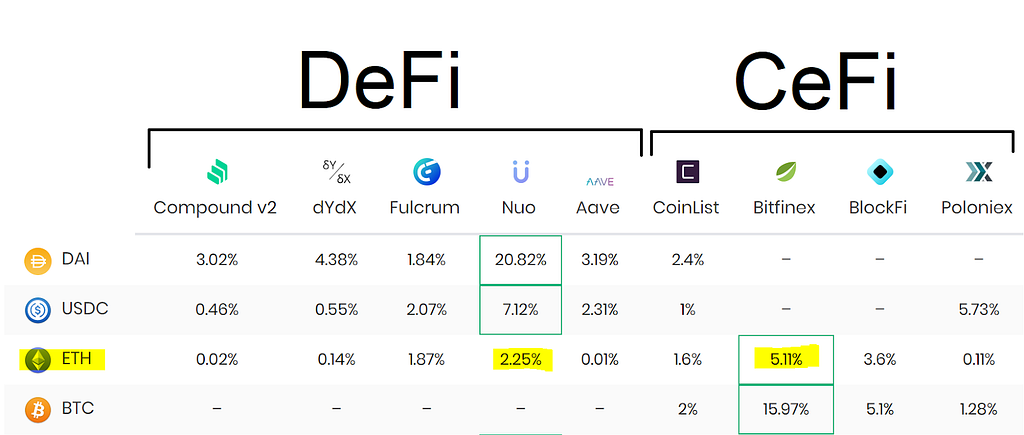
Task: Click the DAI coin icon
Action: pyautogui.click(x=38, y=260)
